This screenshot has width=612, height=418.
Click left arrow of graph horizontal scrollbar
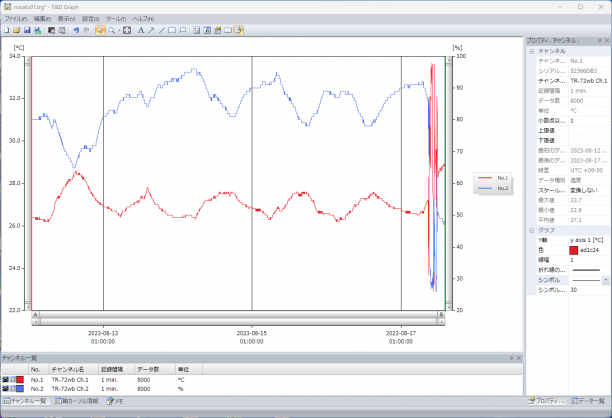pos(36,322)
